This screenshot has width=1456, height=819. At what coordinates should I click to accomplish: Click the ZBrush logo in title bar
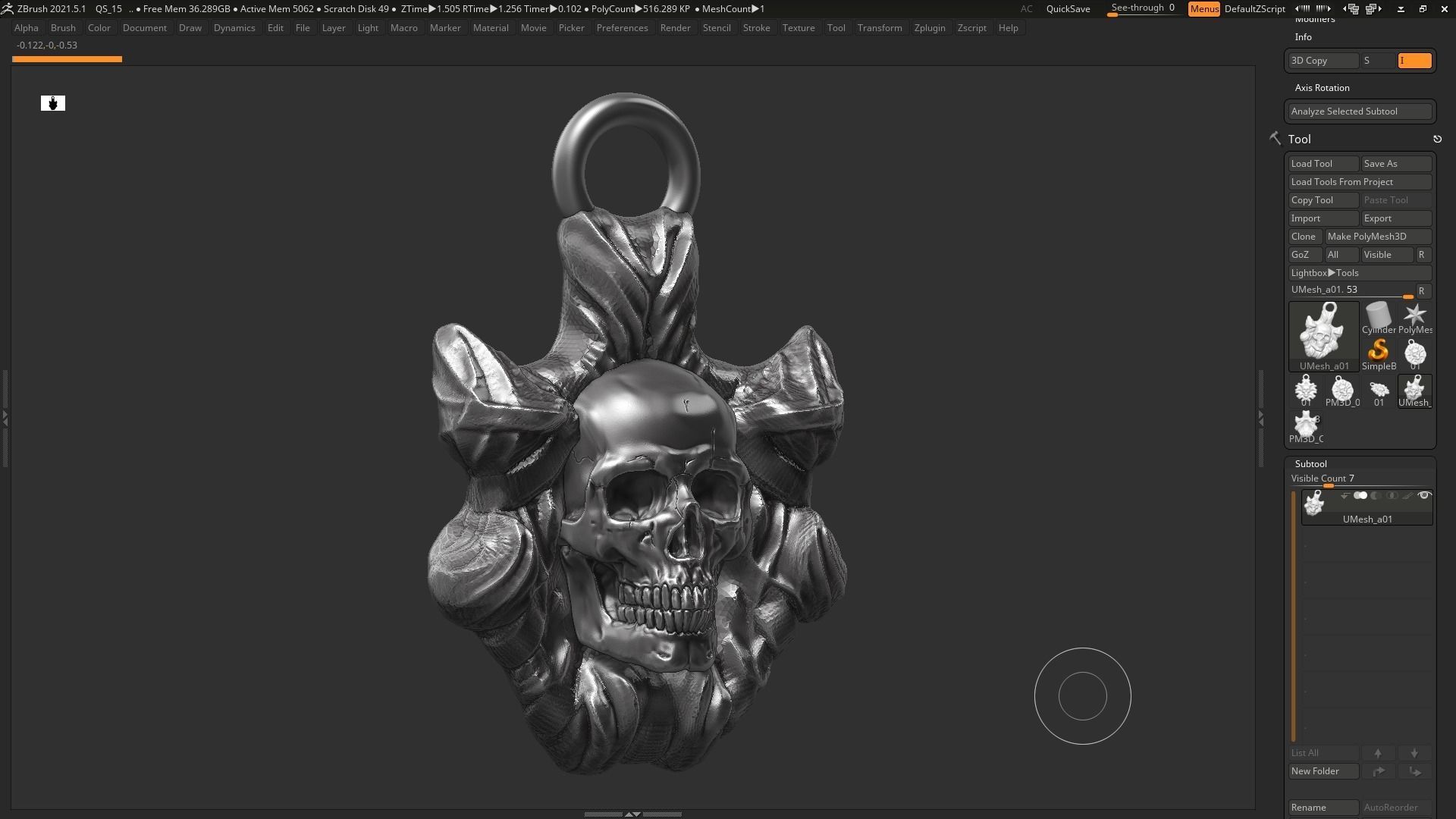(7, 9)
